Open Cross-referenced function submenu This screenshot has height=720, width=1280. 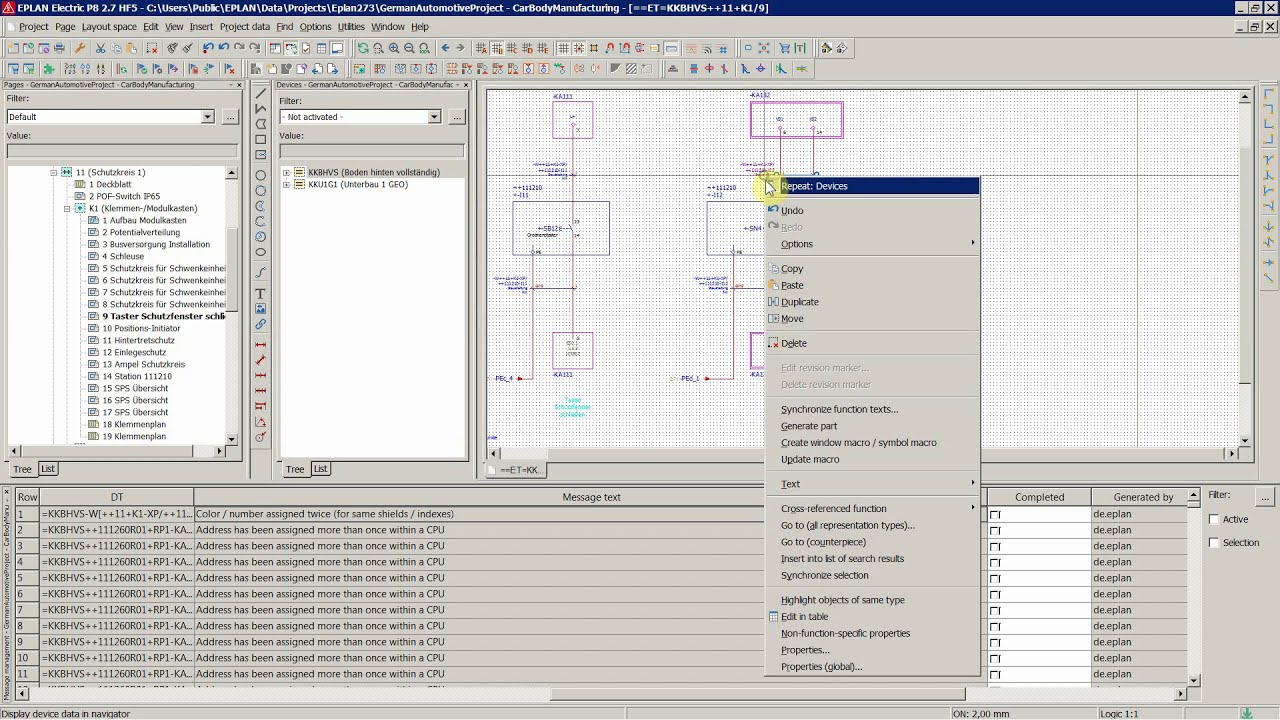(872, 508)
